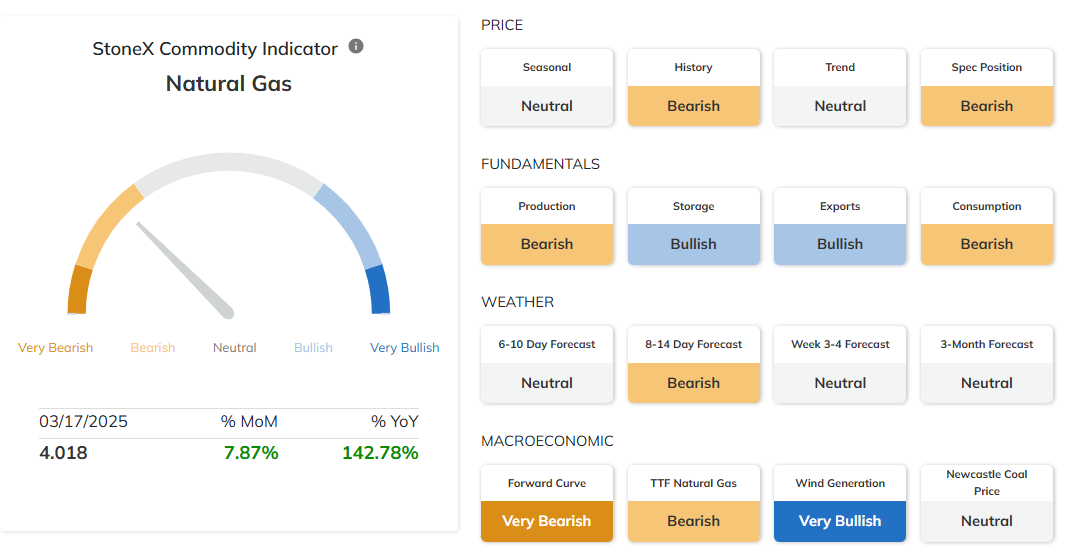
Task: Click the dark orange Very Bearish gauge segment
Action: click(79, 291)
